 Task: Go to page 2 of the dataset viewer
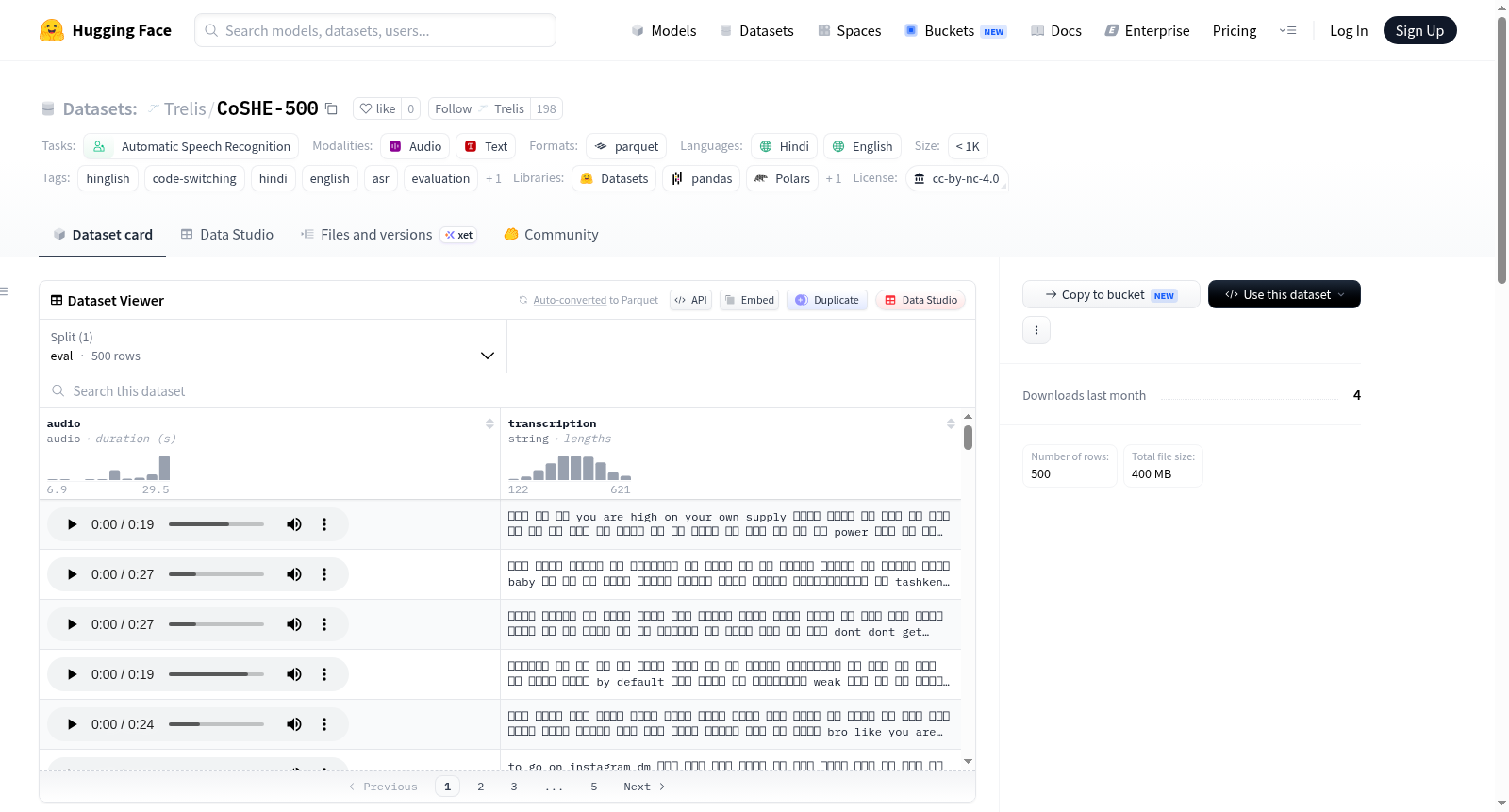[x=481, y=787]
